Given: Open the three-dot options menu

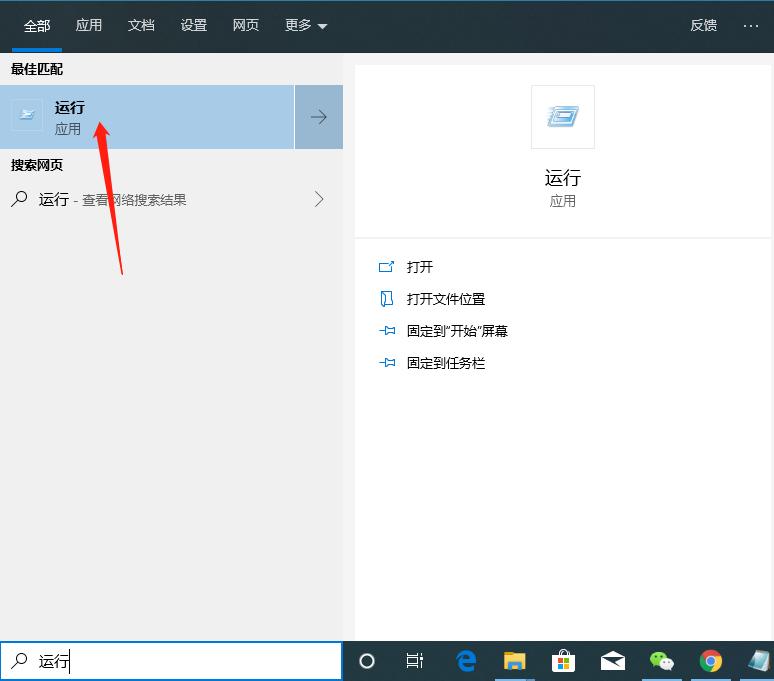Looking at the screenshot, I should coord(751,26).
